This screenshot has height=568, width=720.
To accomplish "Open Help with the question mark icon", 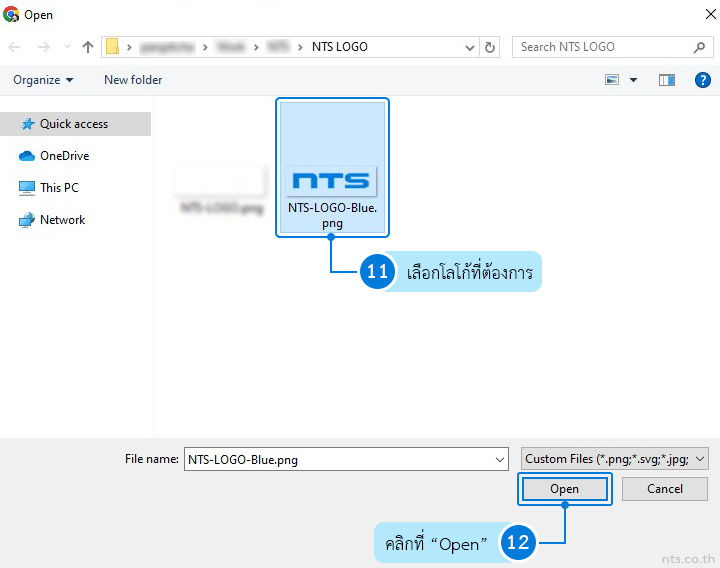I will (x=703, y=80).
